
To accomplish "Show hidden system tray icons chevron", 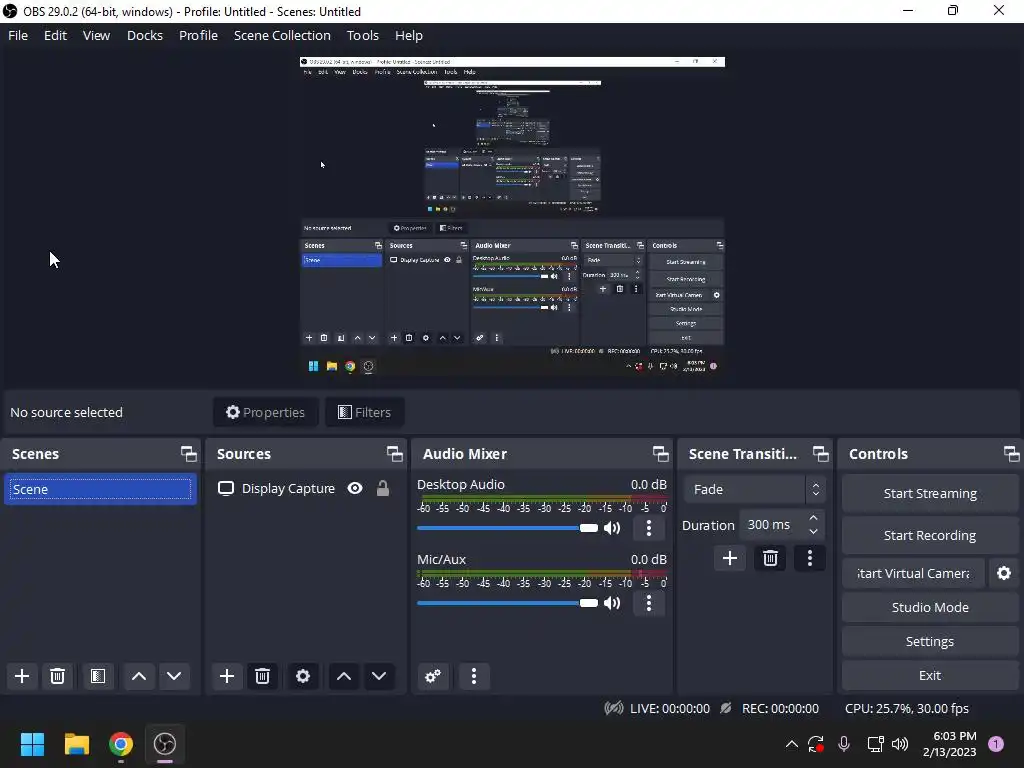I will click(x=792, y=744).
